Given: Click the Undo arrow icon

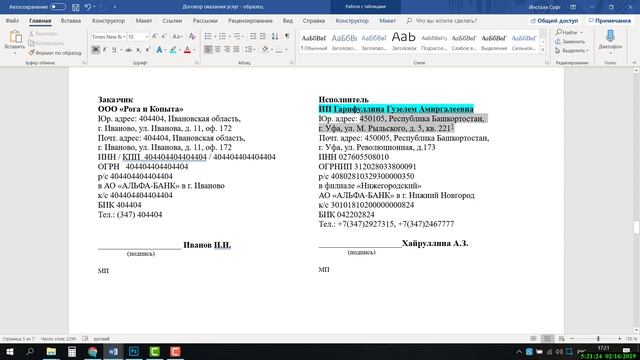Looking at the screenshot, I should point(87,7).
